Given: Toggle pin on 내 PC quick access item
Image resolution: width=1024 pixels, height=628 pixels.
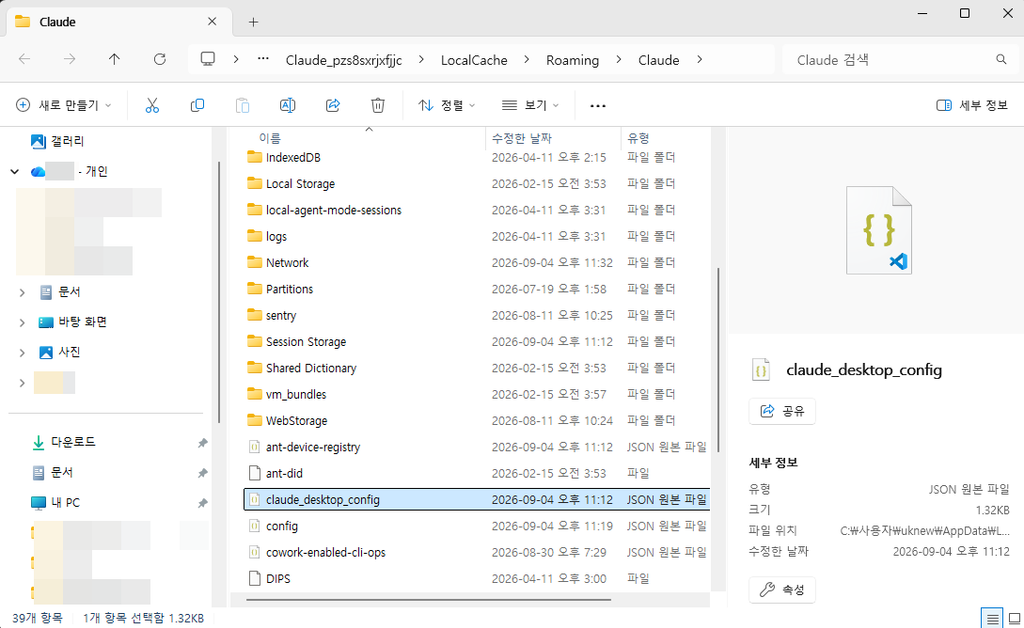Looking at the screenshot, I should 202,503.
